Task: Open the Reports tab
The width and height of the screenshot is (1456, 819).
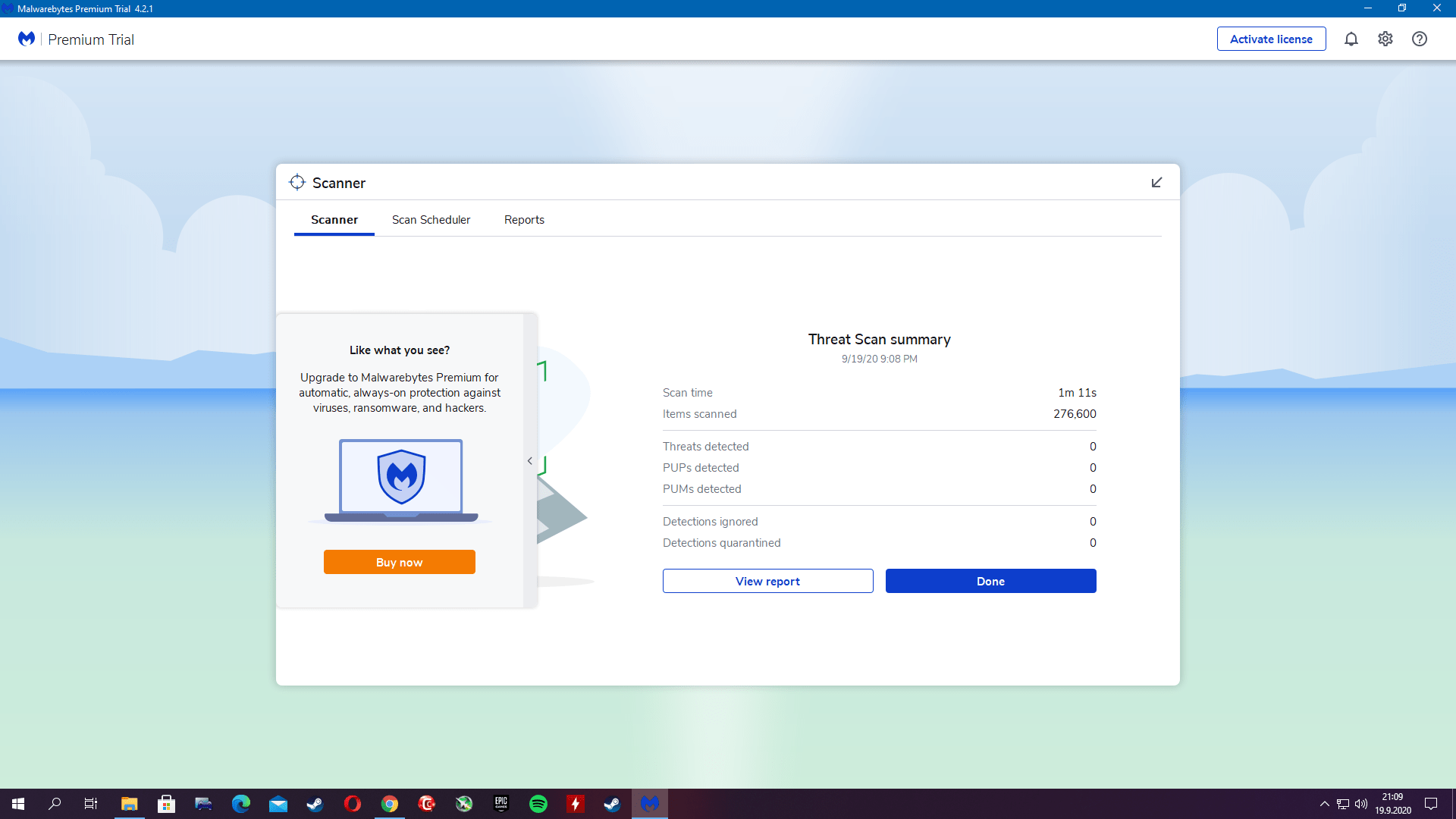Action: pos(524,220)
